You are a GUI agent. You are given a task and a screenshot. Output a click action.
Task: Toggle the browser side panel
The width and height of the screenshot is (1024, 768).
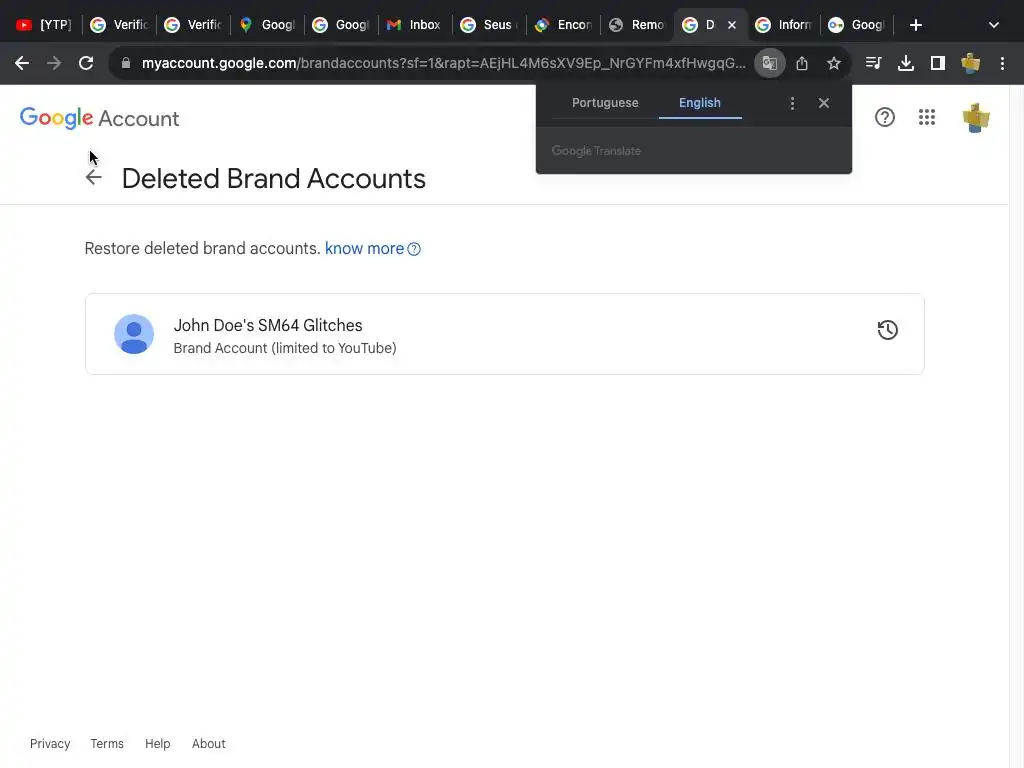point(938,63)
